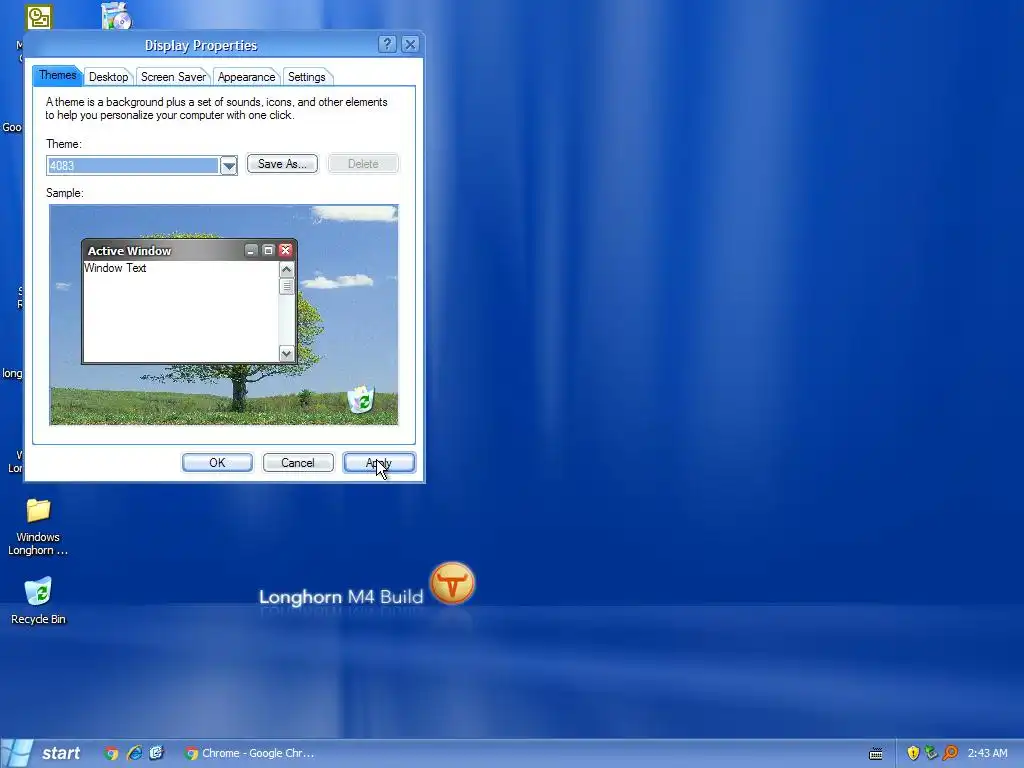Select the Outlook desktop icon at top

(x=39, y=18)
